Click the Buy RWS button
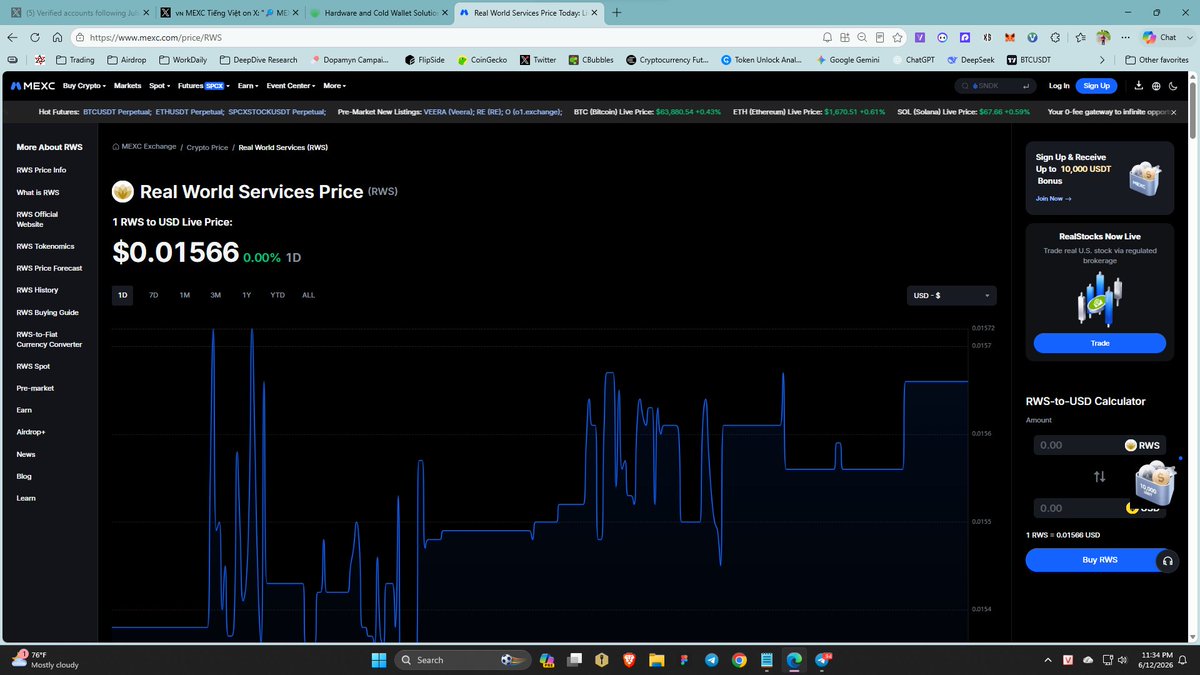 (1099, 560)
